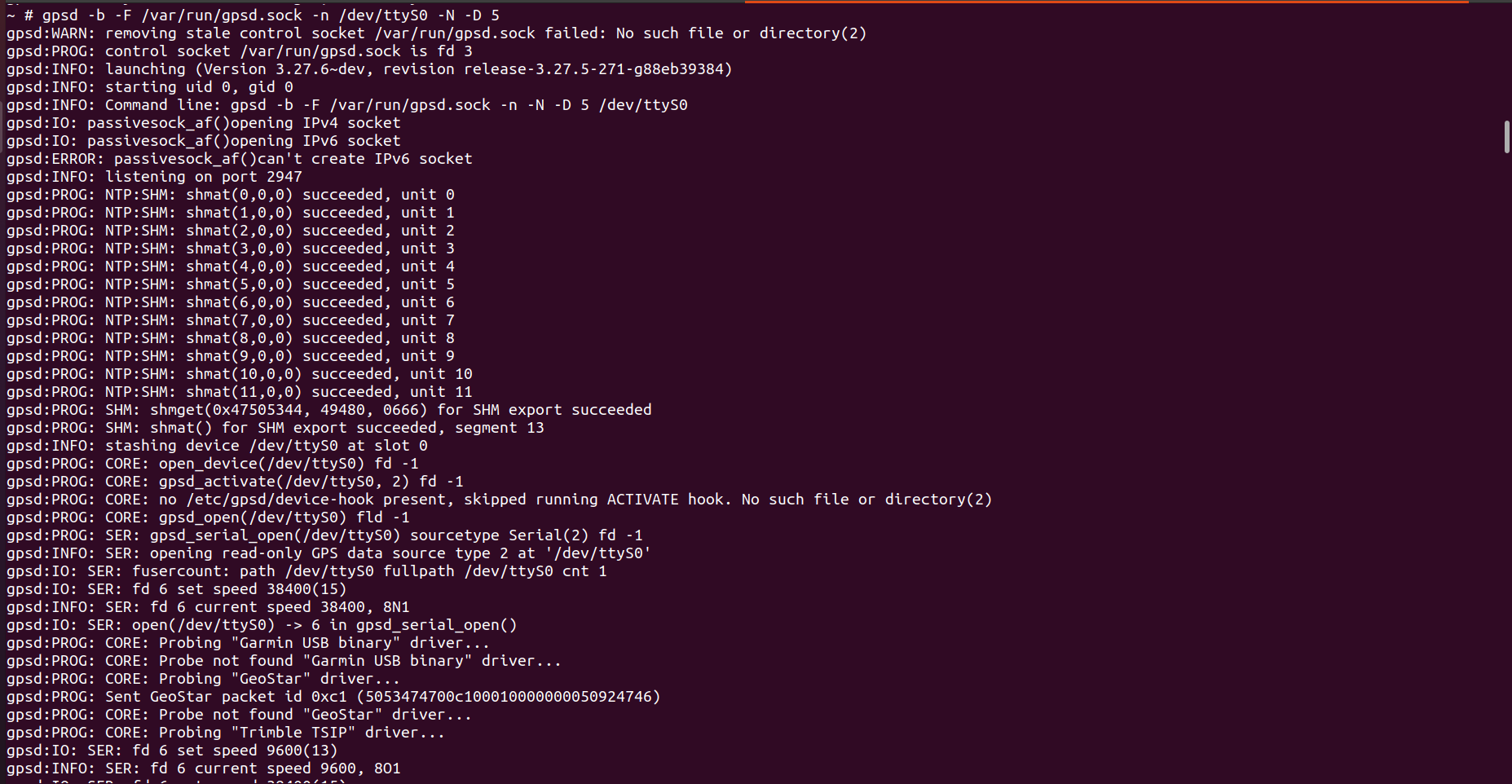Viewport: 1512px width, 784px height.
Task: Click the shmat(0,0,0) succeeded unit 0 line
Action: click(x=231, y=195)
